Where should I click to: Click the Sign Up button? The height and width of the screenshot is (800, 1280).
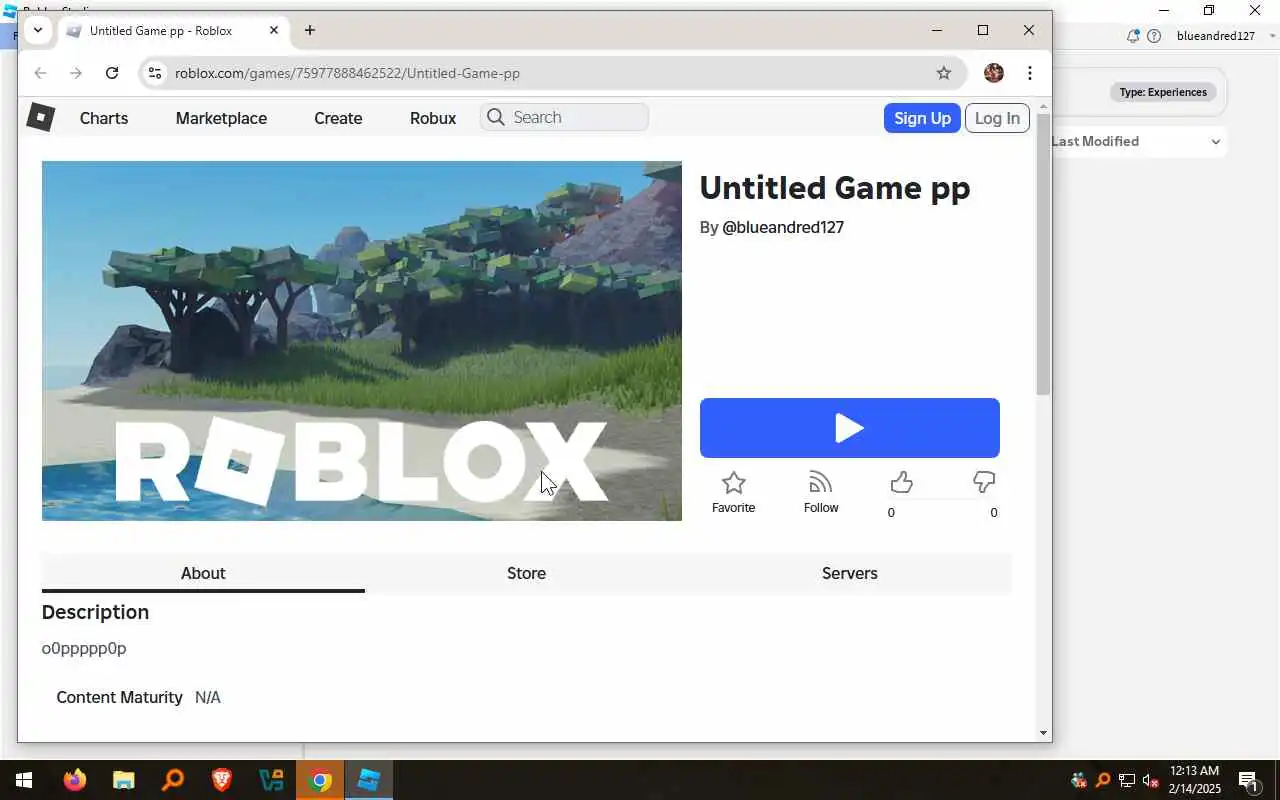tap(922, 118)
